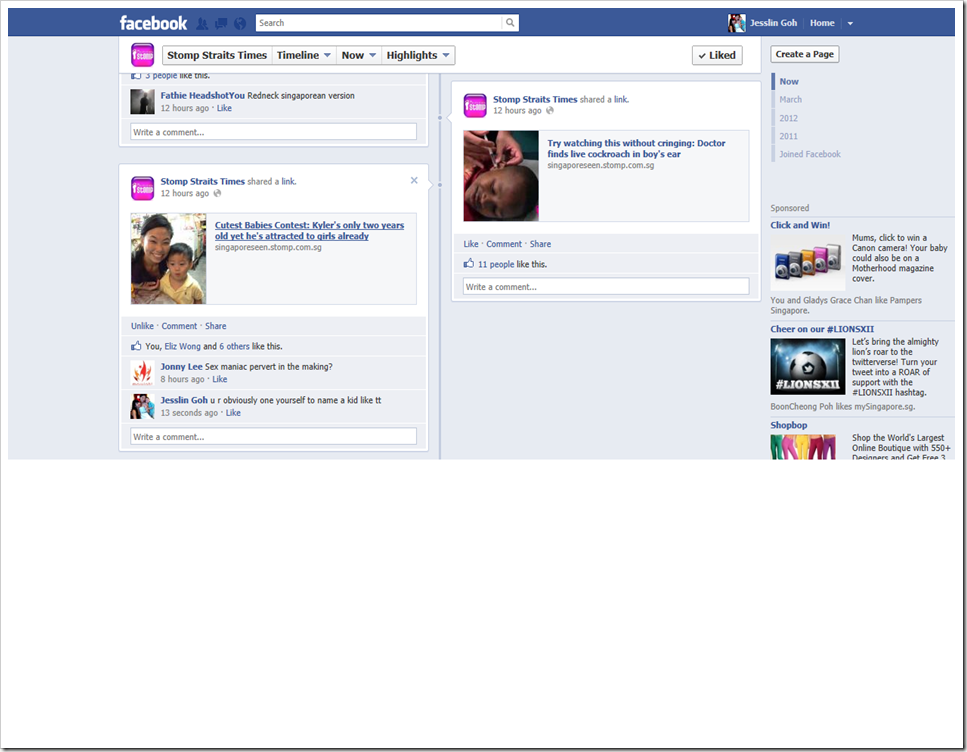Open Jonny Lee's name link
This screenshot has width=967, height=752.
point(181,366)
